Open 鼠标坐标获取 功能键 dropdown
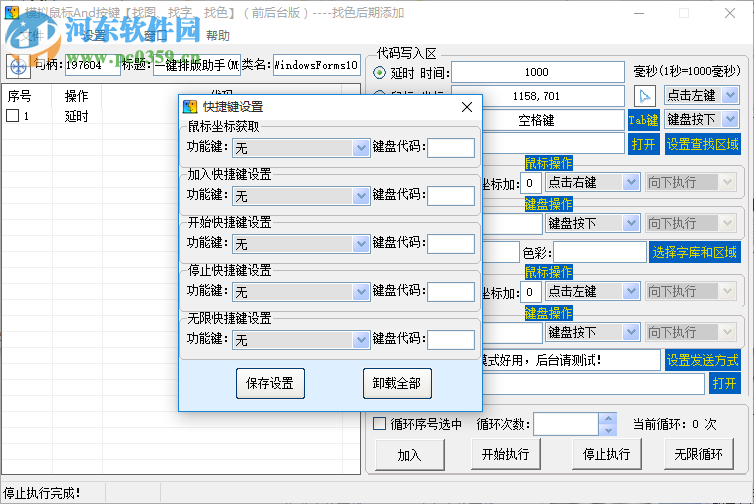 [x=301, y=148]
